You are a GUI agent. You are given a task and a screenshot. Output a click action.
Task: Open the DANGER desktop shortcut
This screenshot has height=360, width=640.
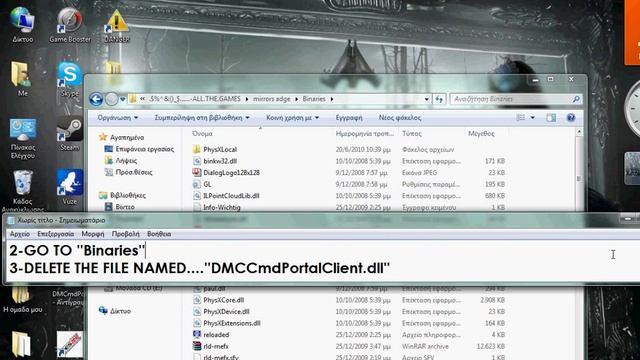coord(117,25)
